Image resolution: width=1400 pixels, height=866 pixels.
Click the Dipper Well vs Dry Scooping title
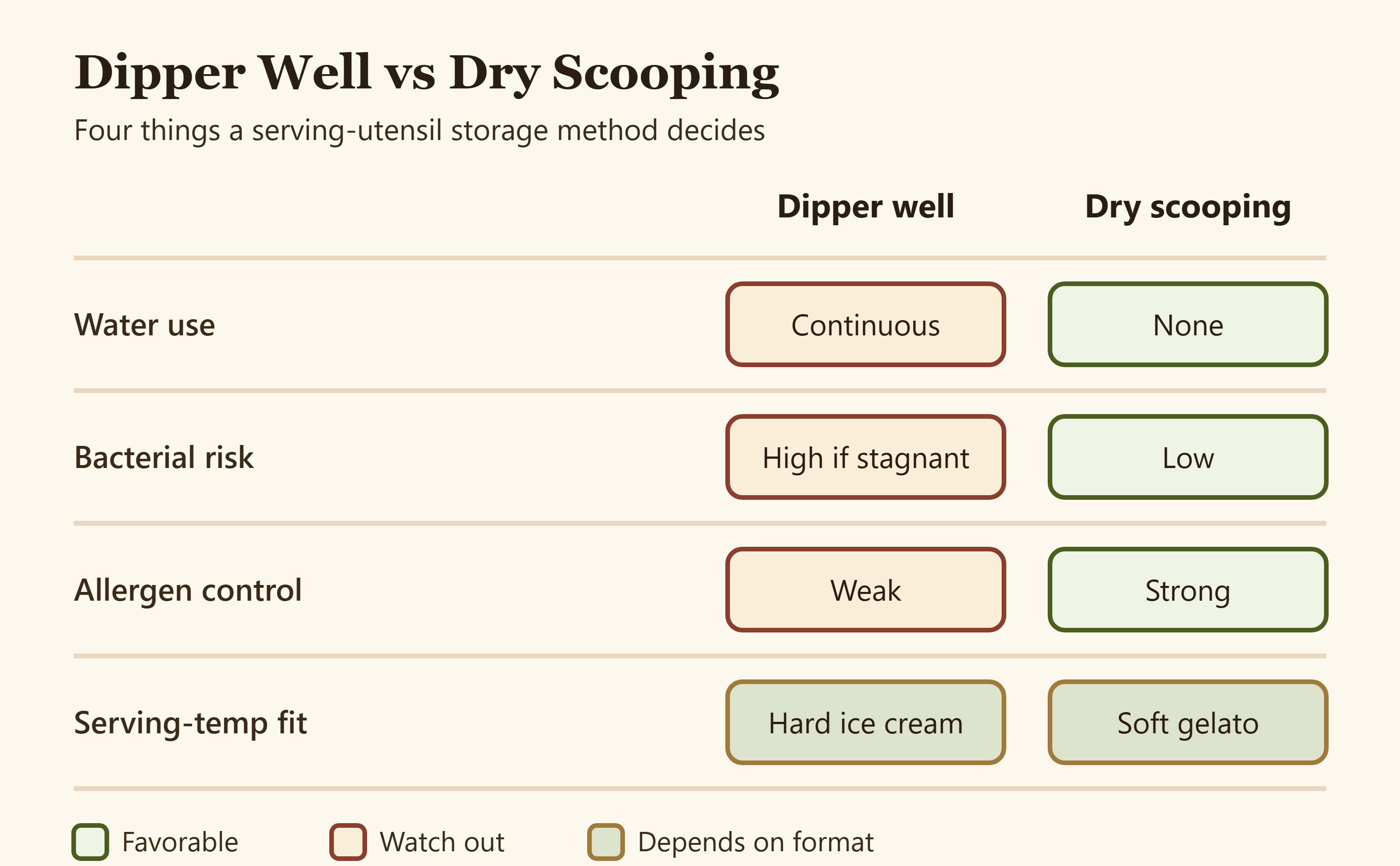(x=426, y=74)
